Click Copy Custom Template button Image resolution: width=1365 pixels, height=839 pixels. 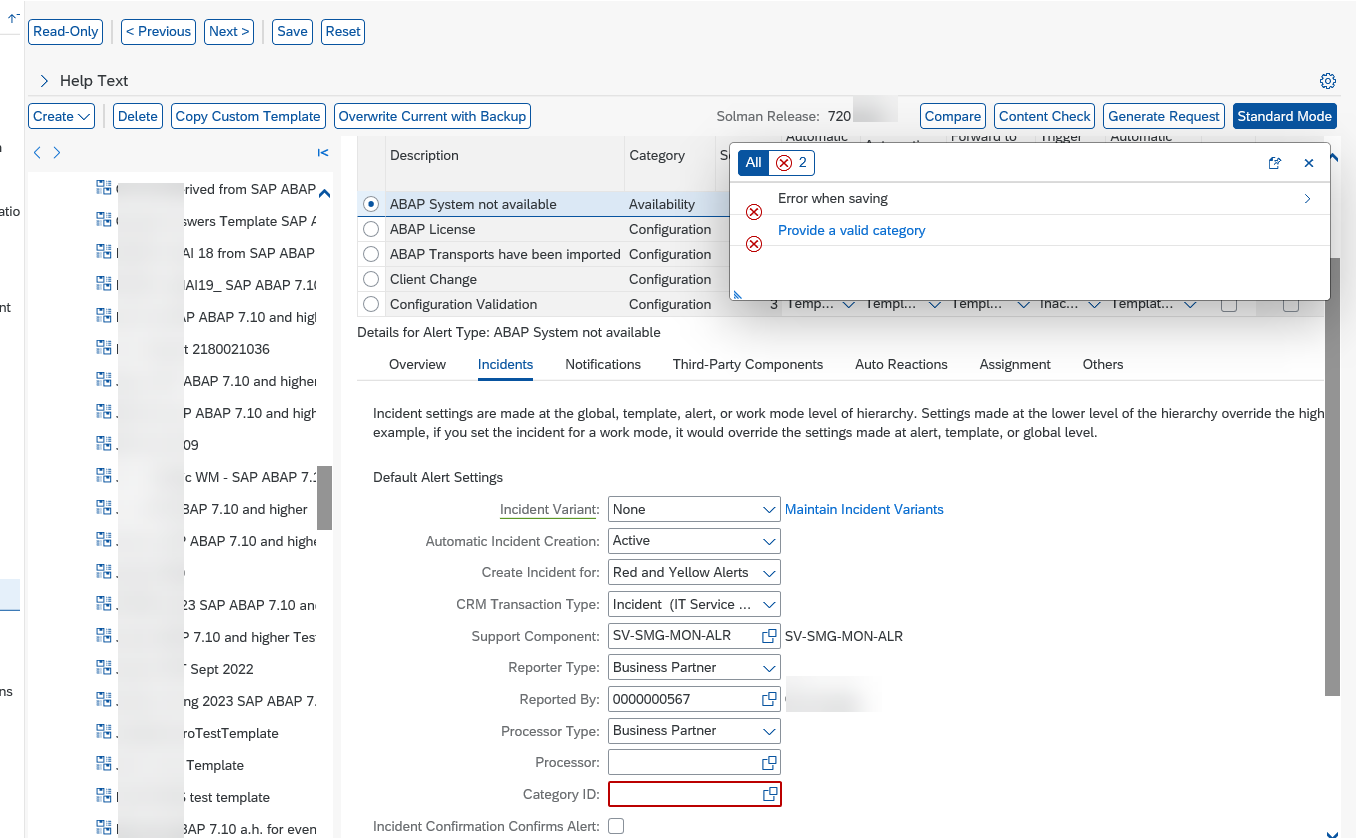pyautogui.click(x=248, y=116)
